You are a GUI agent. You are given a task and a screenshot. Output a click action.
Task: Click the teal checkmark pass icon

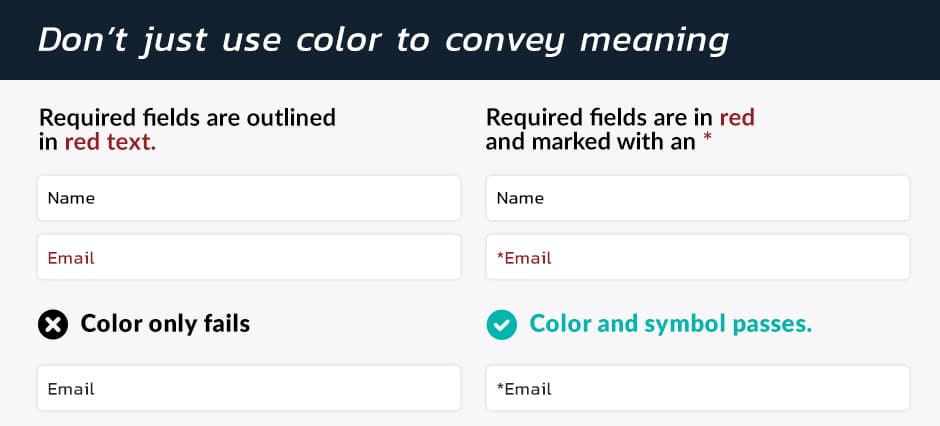(x=501, y=325)
